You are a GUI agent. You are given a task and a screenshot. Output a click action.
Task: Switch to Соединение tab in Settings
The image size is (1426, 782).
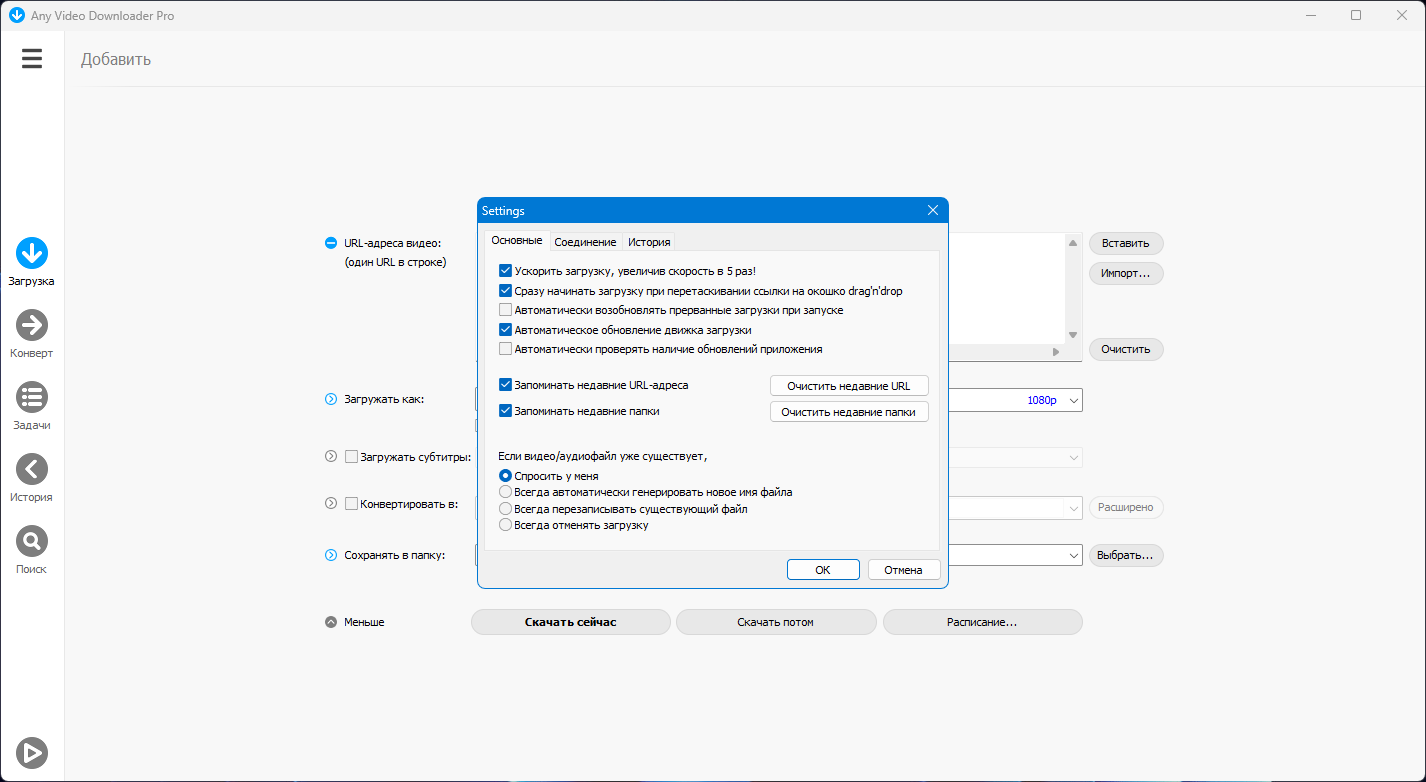click(x=585, y=242)
